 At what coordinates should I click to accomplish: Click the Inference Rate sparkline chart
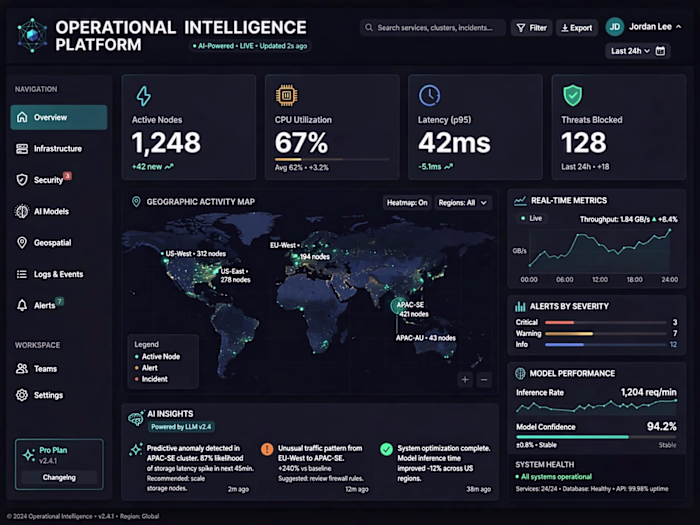tap(596, 406)
